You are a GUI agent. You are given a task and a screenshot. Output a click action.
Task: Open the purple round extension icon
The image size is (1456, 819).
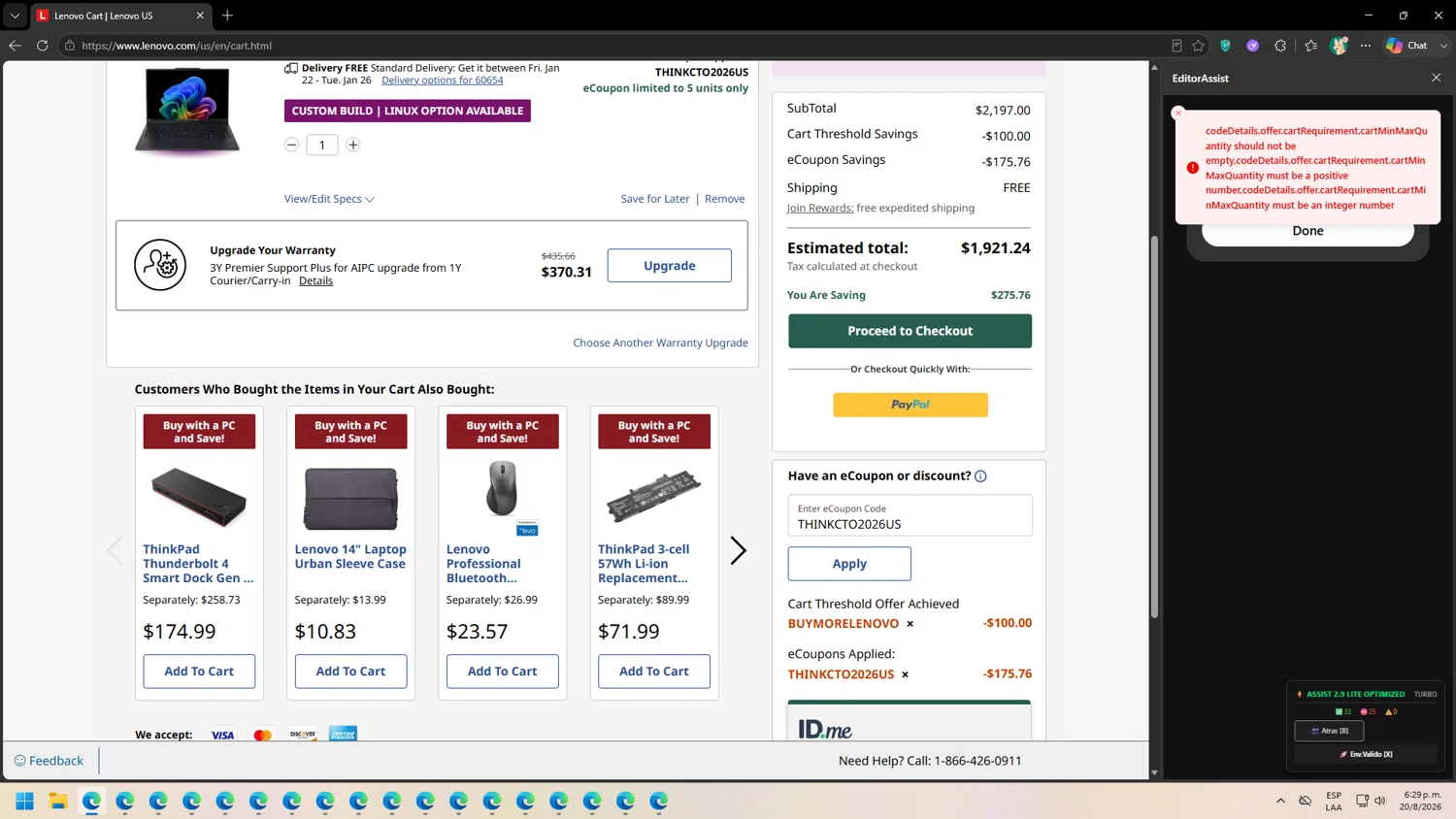[x=1253, y=46]
